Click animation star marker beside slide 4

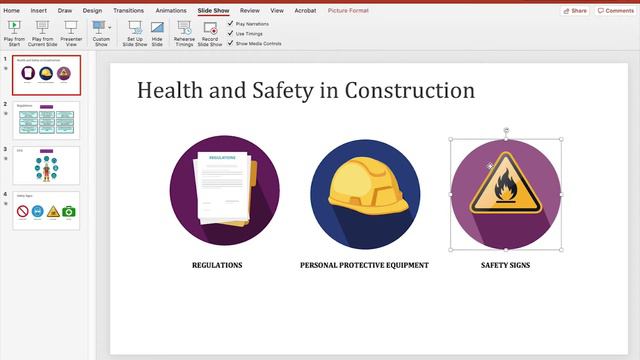[x=6, y=203]
